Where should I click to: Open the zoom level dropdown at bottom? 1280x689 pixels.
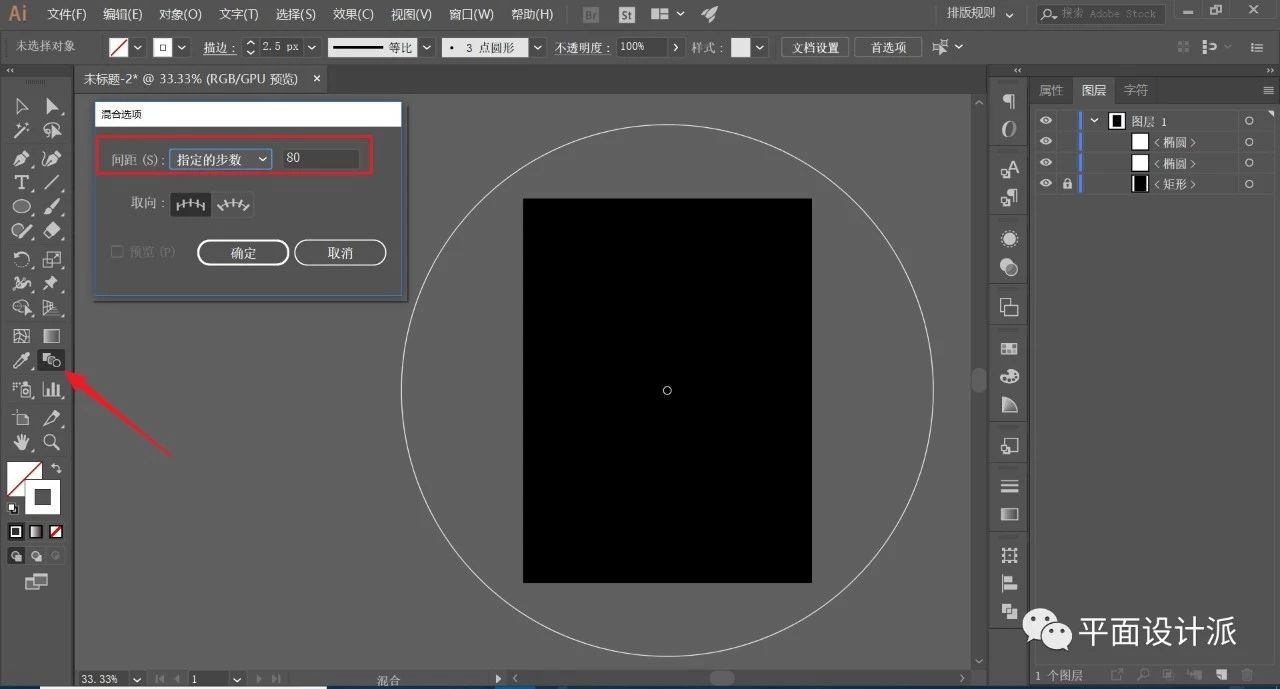point(137,679)
